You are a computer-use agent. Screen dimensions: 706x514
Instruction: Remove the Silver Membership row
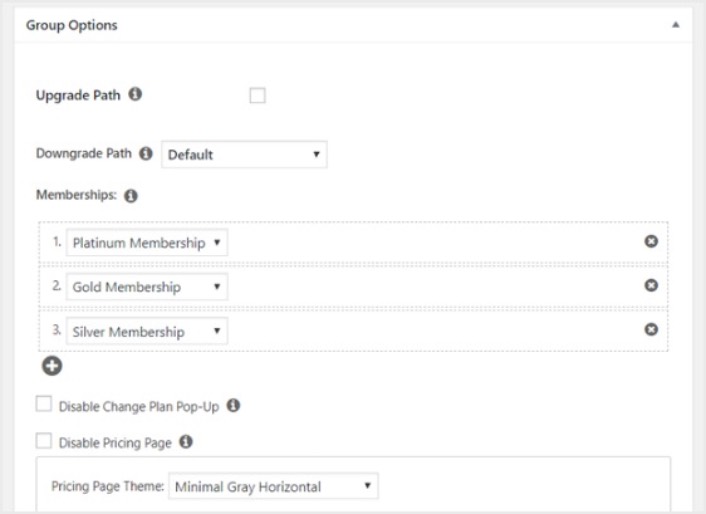651,330
